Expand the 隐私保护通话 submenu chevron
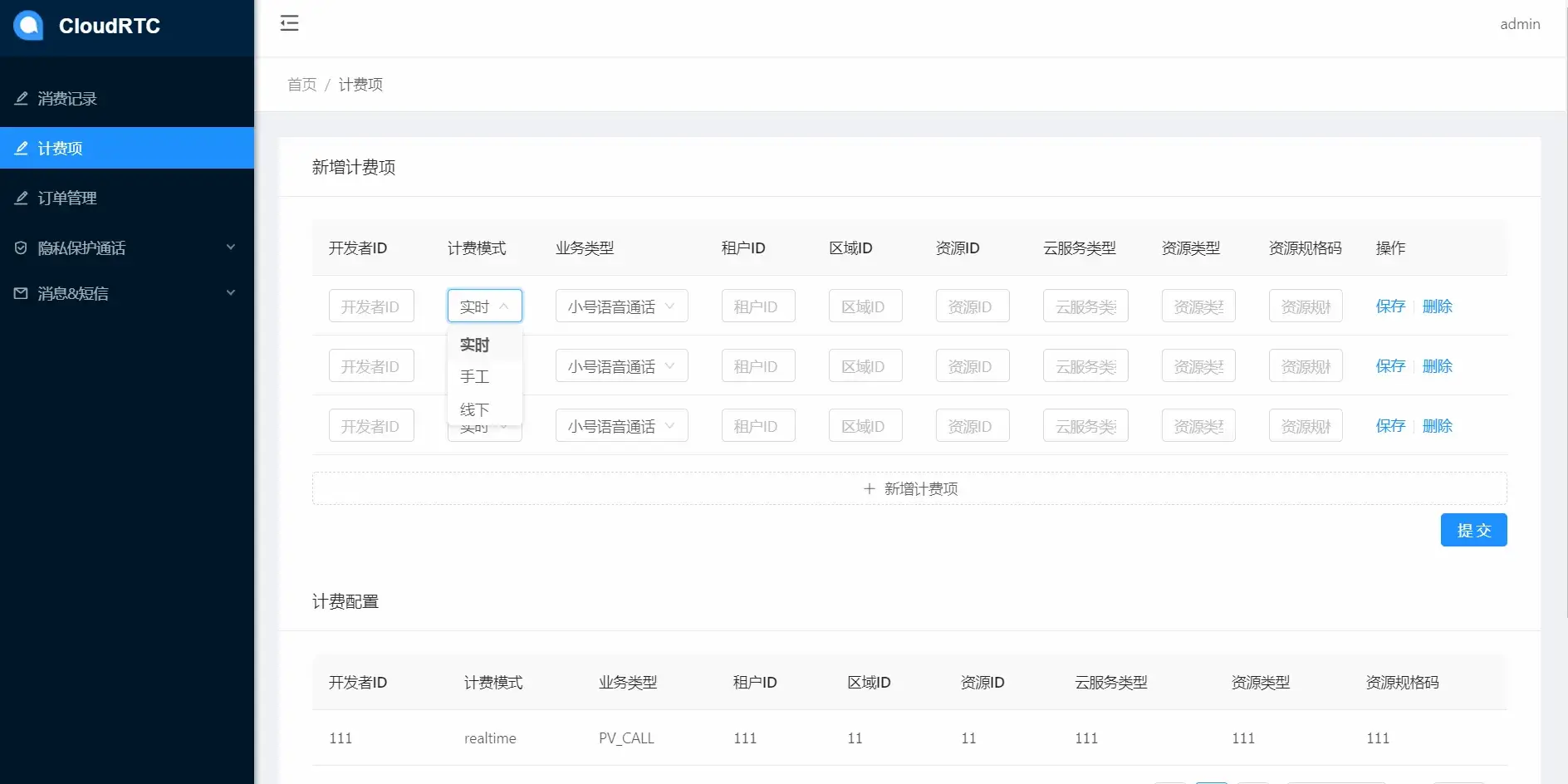1568x784 pixels. coord(231,247)
